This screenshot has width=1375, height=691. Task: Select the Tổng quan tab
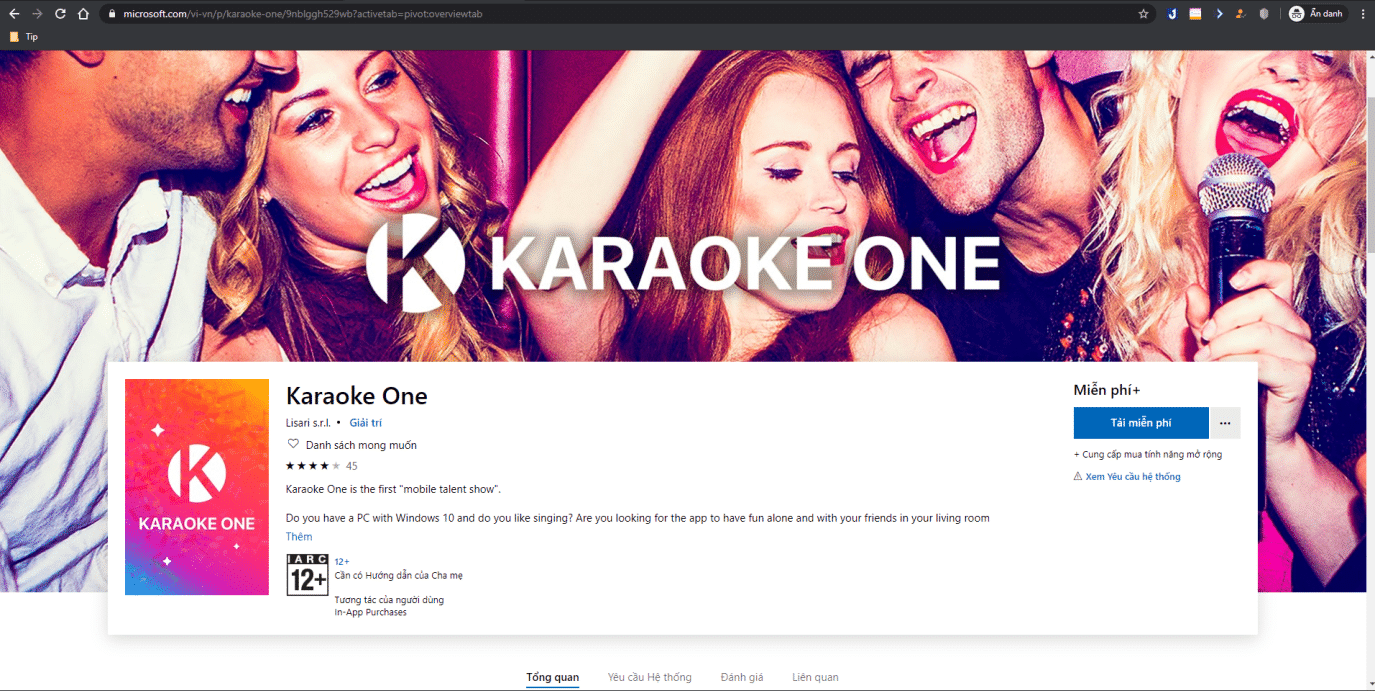[553, 678]
